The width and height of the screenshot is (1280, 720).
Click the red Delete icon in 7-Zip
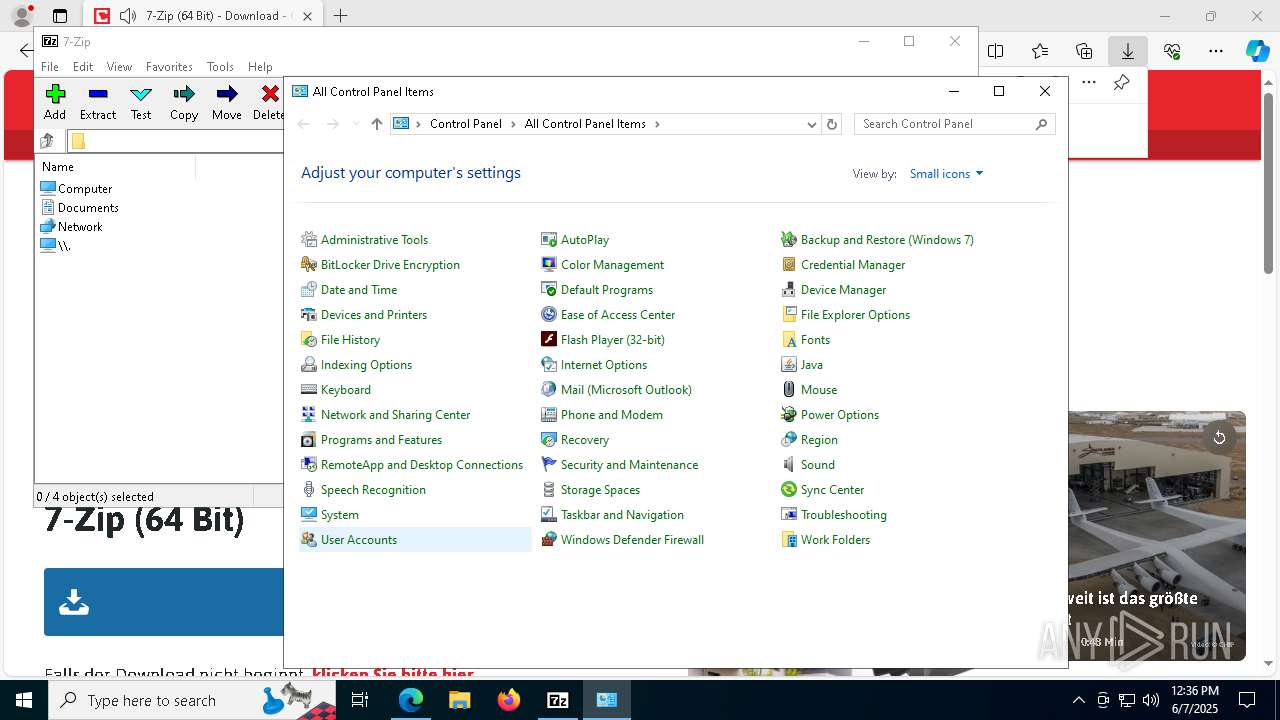269,94
